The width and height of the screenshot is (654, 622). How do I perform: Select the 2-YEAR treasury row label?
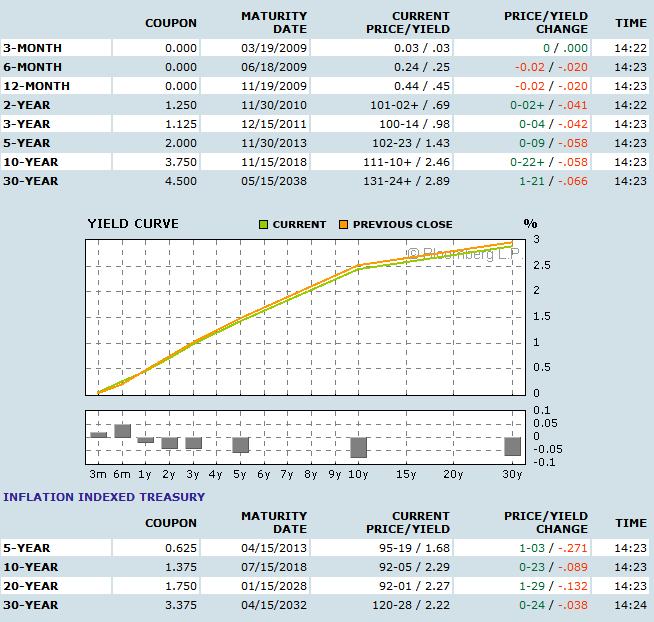pyautogui.click(x=27, y=105)
